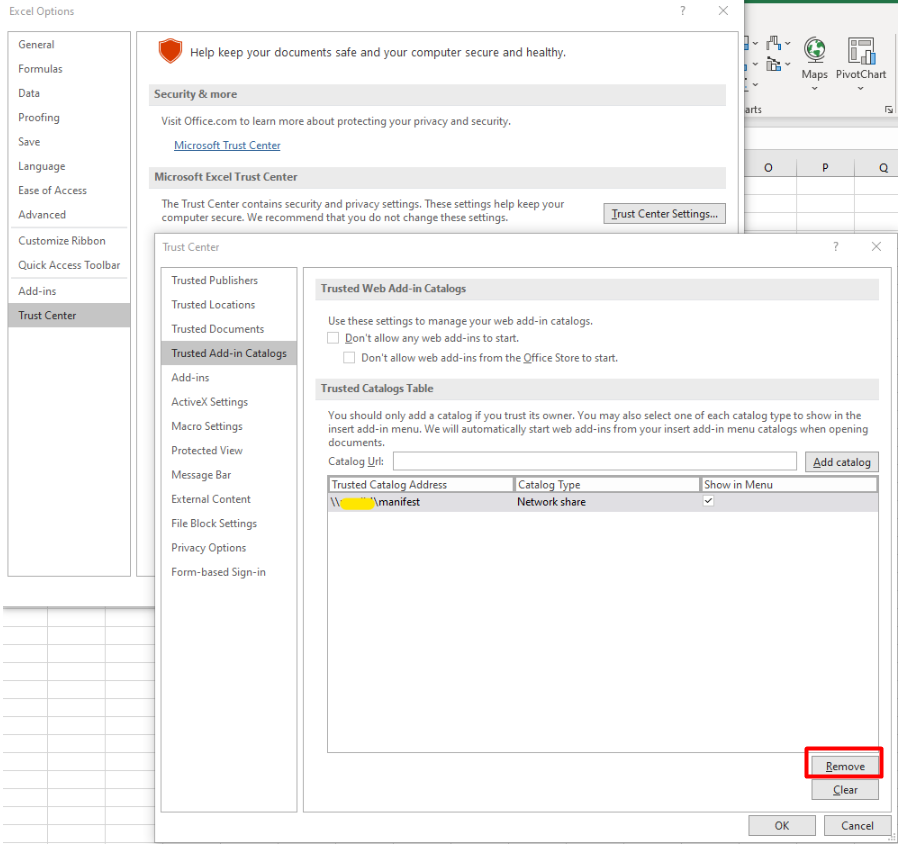Open Quick Access Toolbar options

coord(69,265)
